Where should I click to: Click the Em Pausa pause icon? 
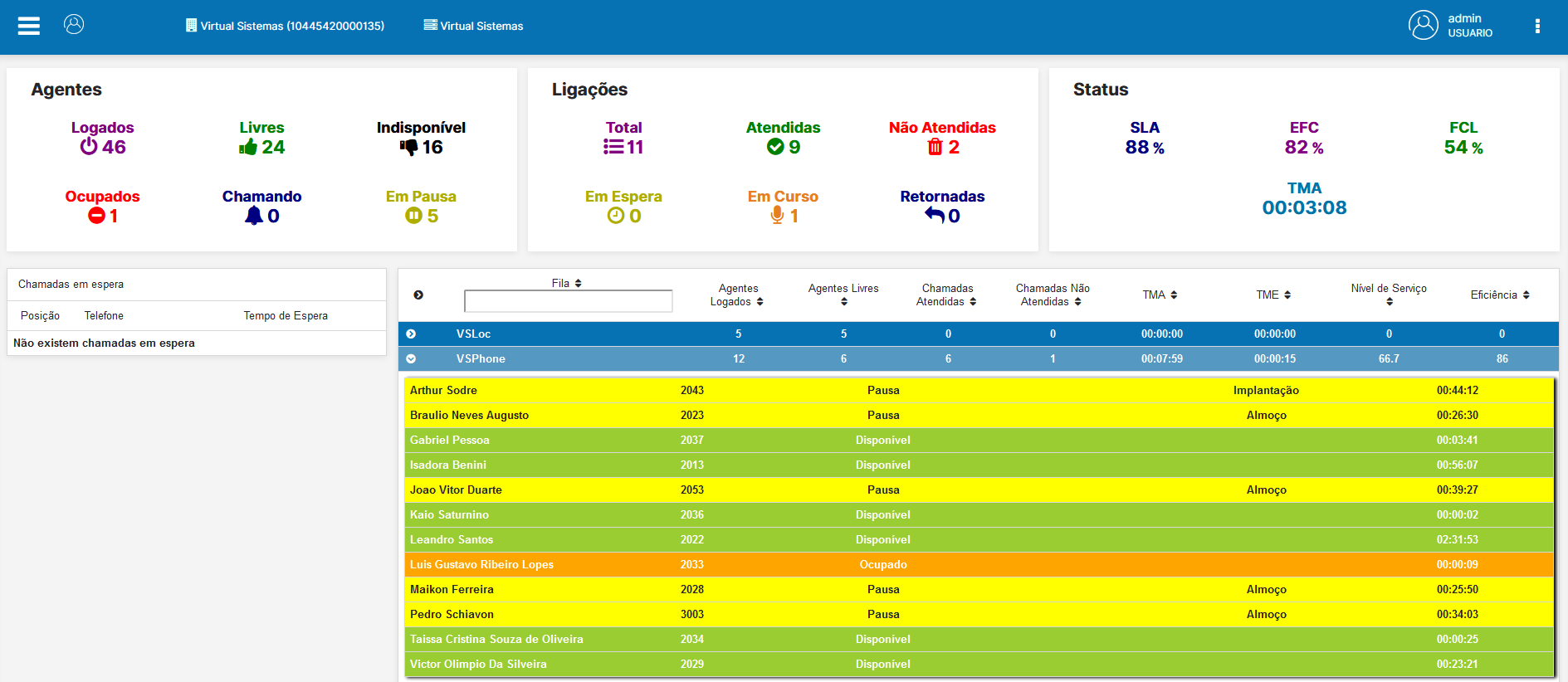tap(413, 216)
